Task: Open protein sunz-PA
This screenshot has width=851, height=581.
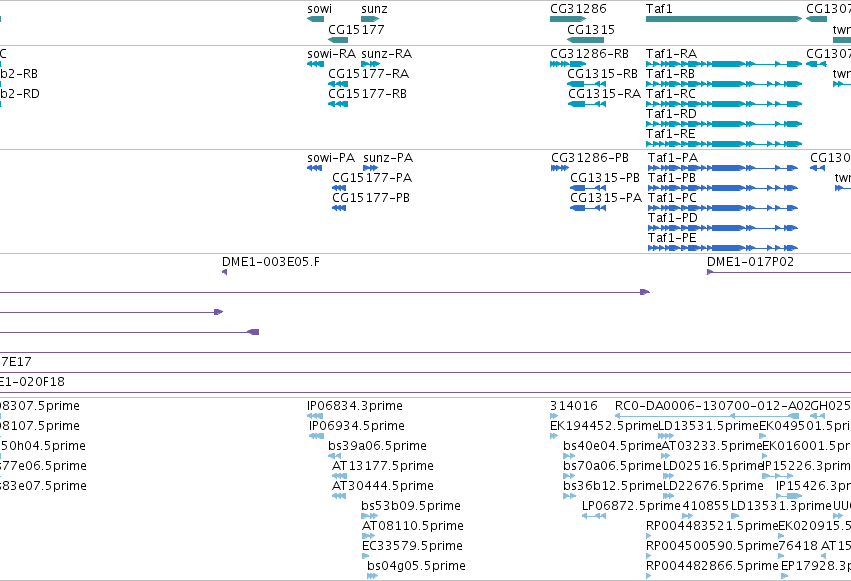Action: point(388,158)
